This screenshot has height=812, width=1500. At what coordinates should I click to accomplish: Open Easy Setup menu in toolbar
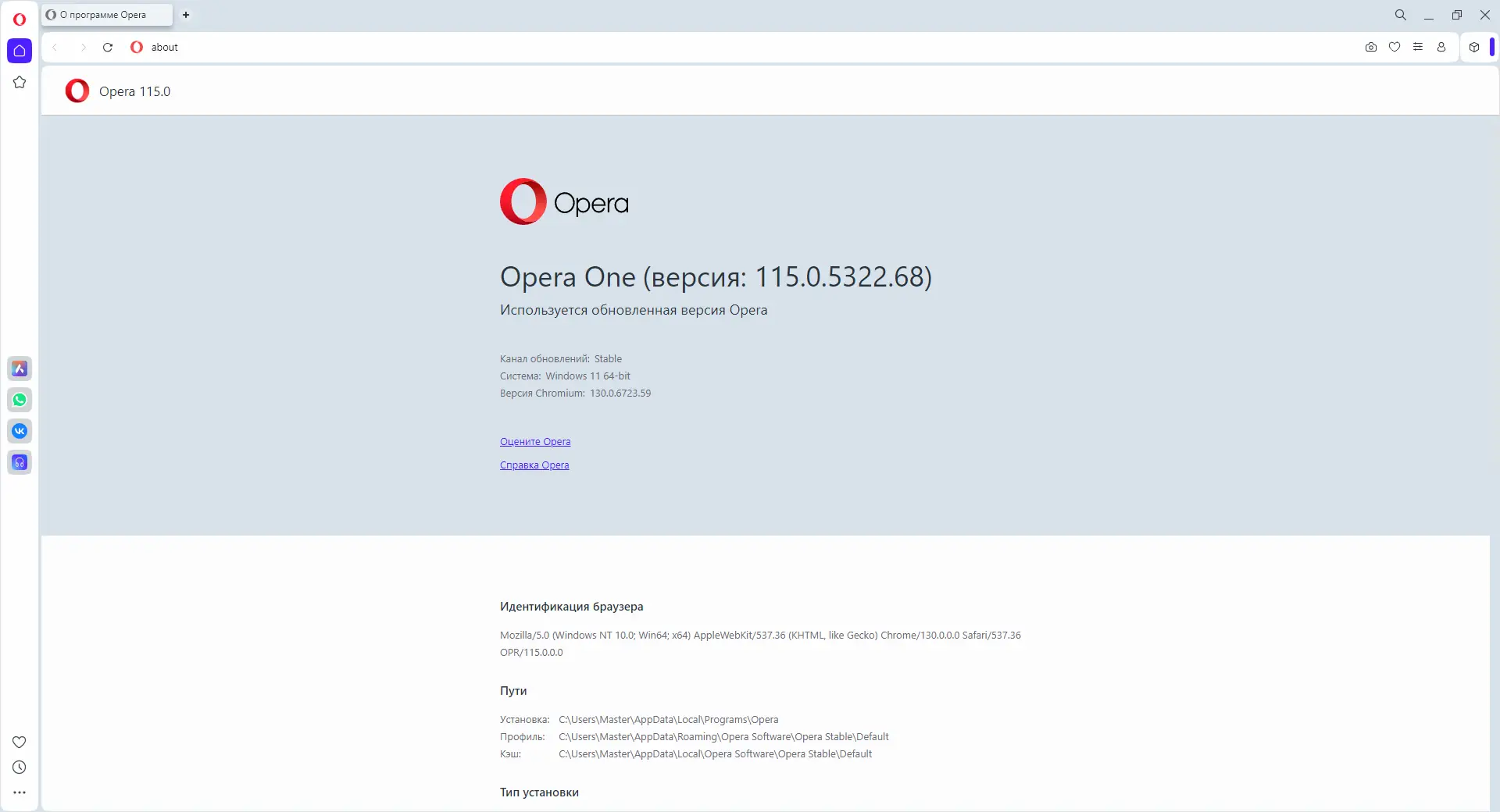pos(1418,47)
